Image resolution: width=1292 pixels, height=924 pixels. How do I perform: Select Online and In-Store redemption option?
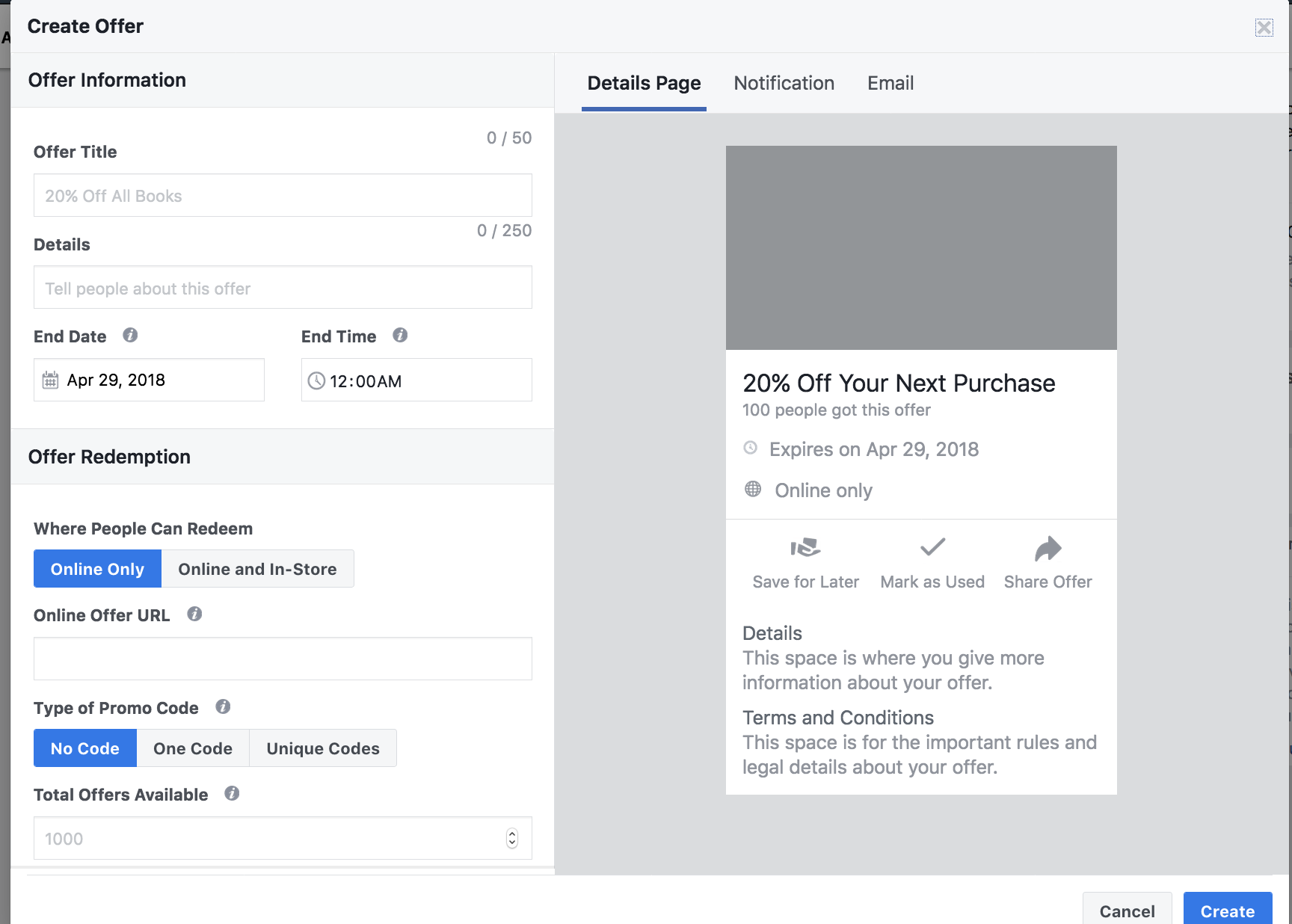(257, 569)
